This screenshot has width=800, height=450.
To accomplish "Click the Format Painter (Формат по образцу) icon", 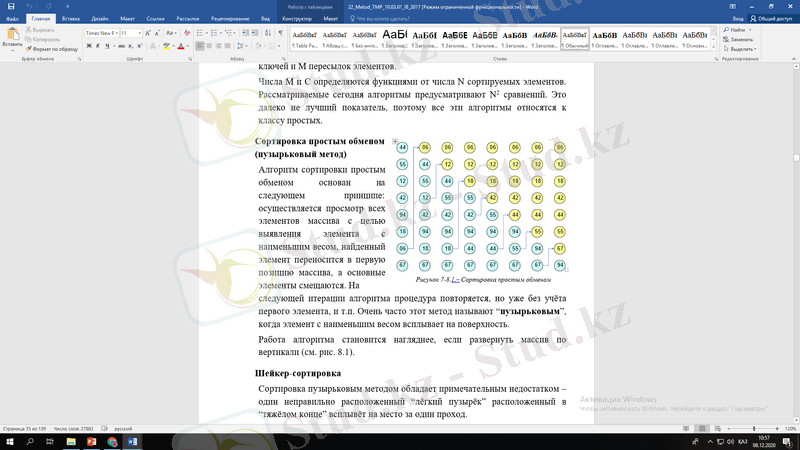I will (31, 48).
